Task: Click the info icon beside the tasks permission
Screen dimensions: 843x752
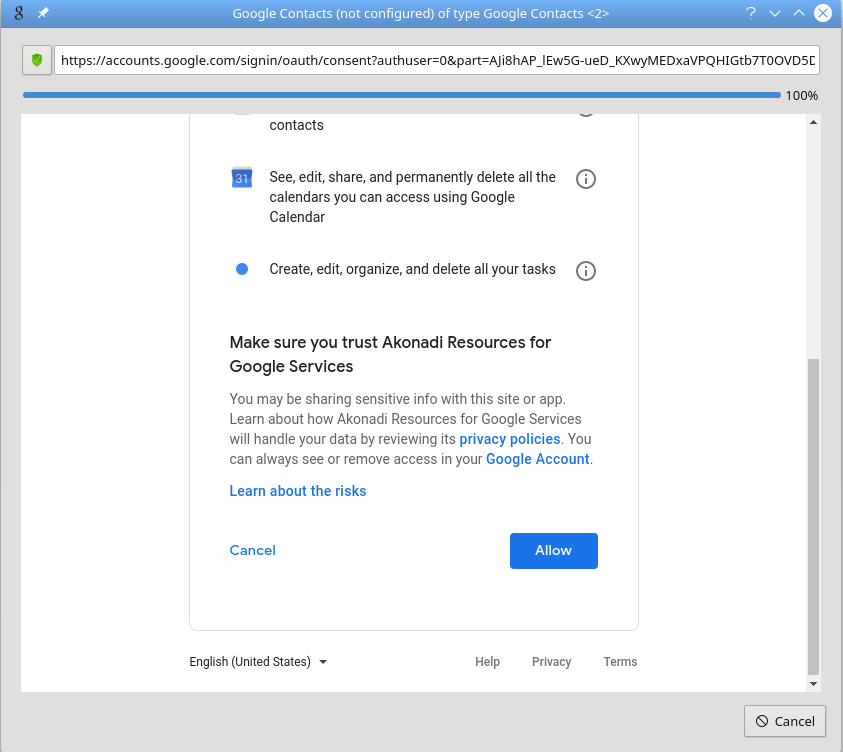Action: pyautogui.click(x=585, y=270)
